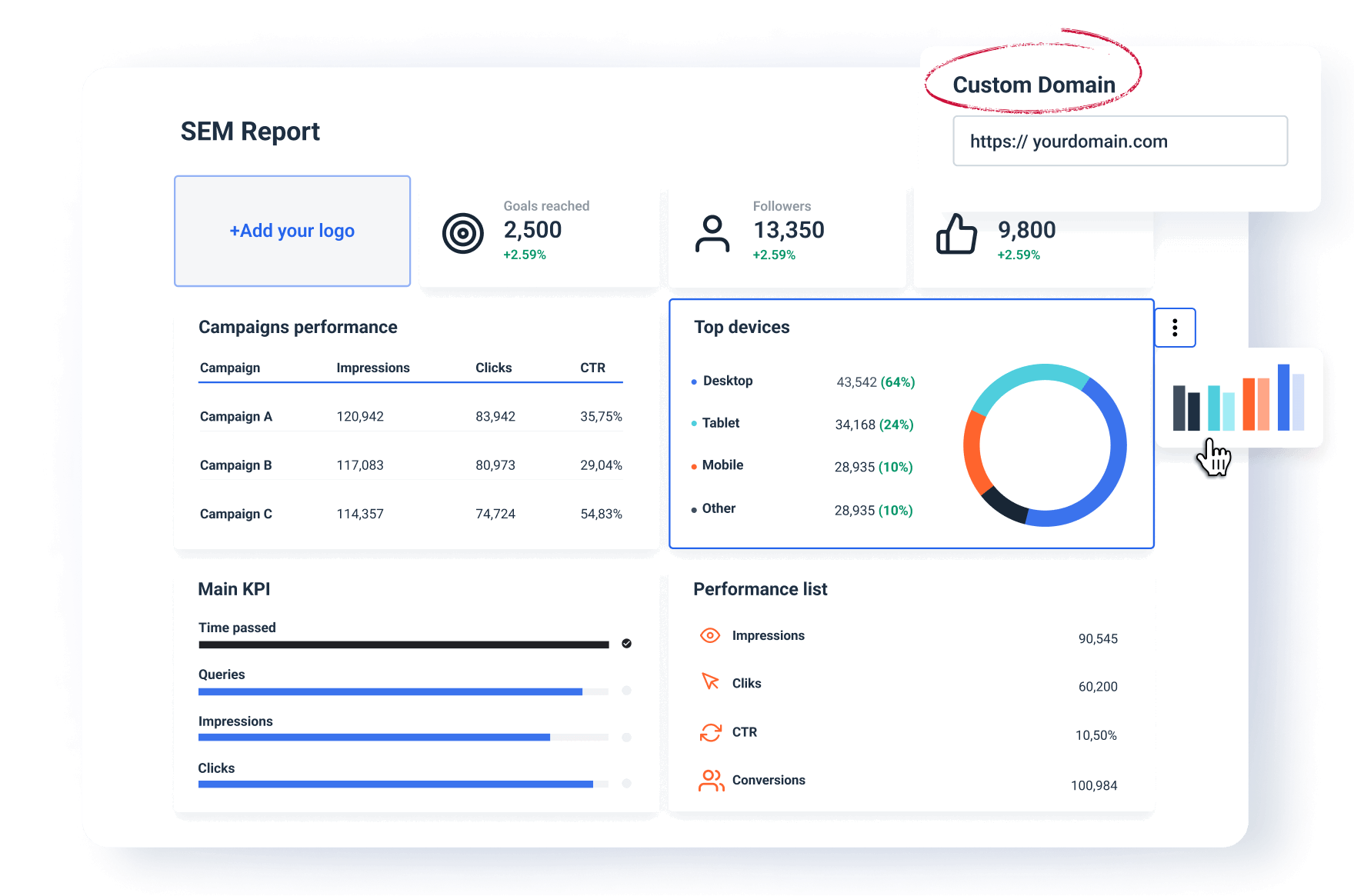Toggle the Time passed completion checkmark

(x=626, y=644)
